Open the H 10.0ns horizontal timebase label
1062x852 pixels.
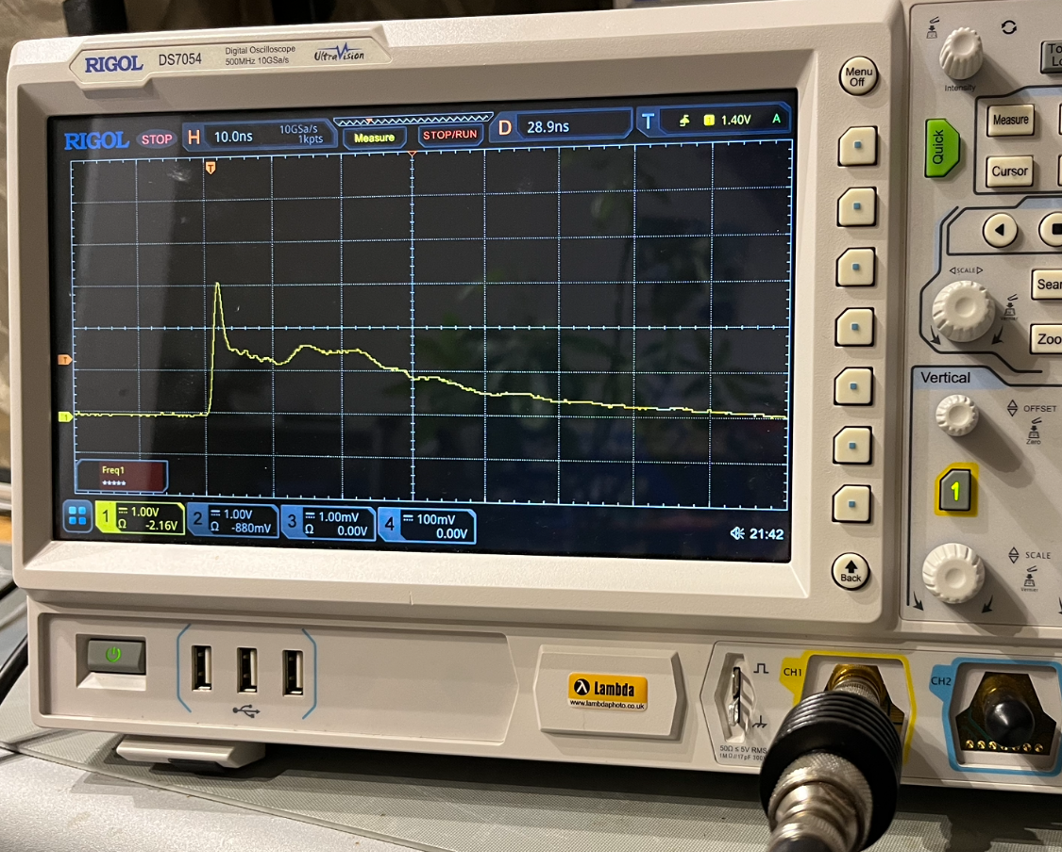[x=259, y=135]
